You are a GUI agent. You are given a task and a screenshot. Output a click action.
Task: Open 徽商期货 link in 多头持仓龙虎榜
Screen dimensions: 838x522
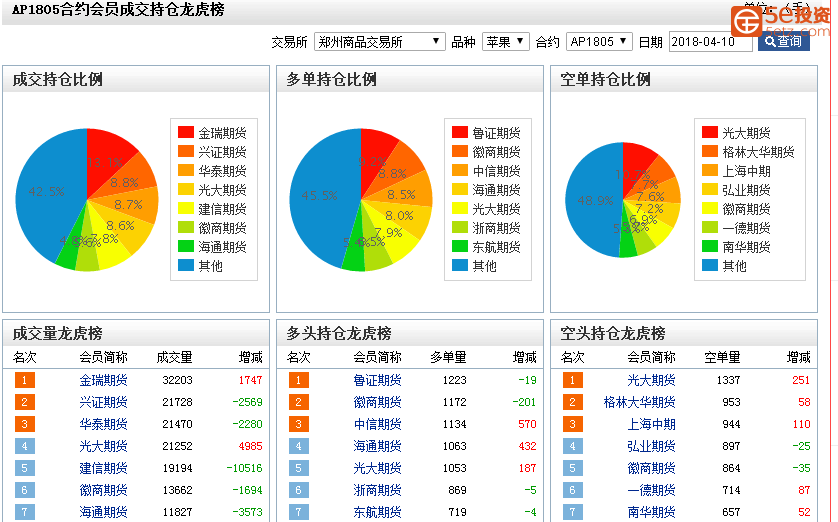(377, 402)
